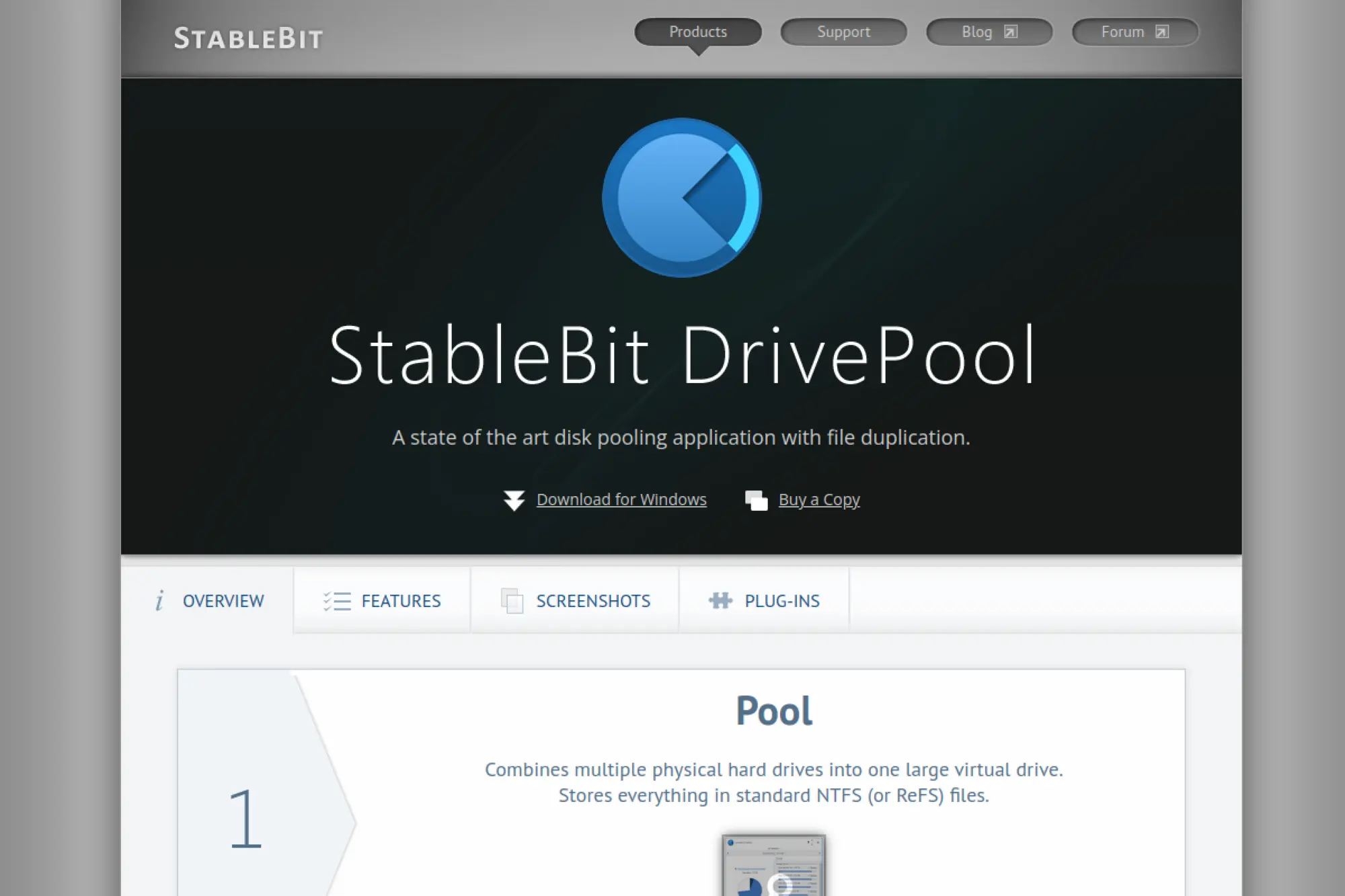Switch to the Screenshots tab
Viewport: 1345px width, 896px height.
(x=592, y=600)
